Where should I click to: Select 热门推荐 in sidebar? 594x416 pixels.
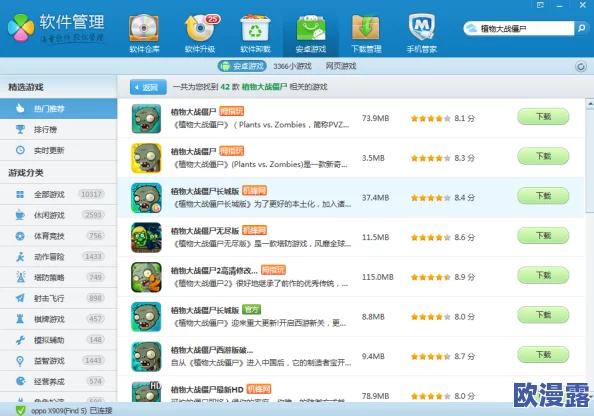[58, 109]
